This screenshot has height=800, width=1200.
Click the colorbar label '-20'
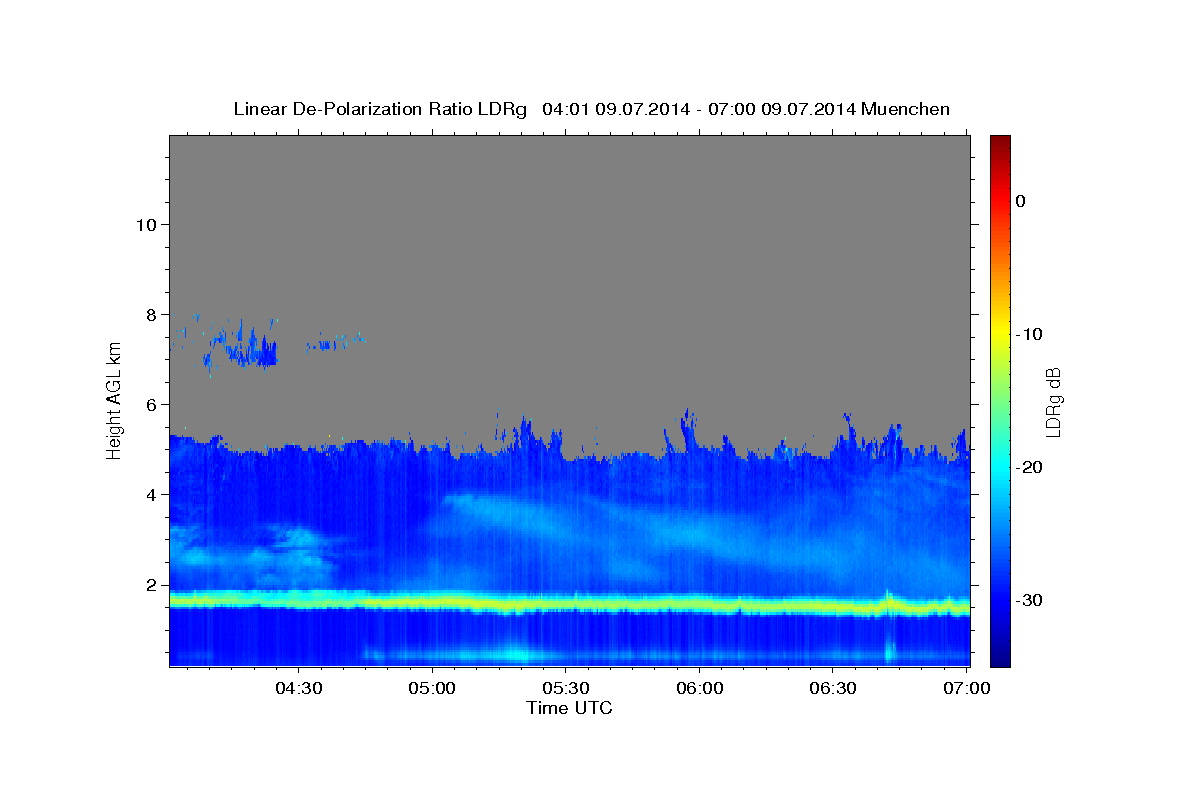(x=1029, y=467)
